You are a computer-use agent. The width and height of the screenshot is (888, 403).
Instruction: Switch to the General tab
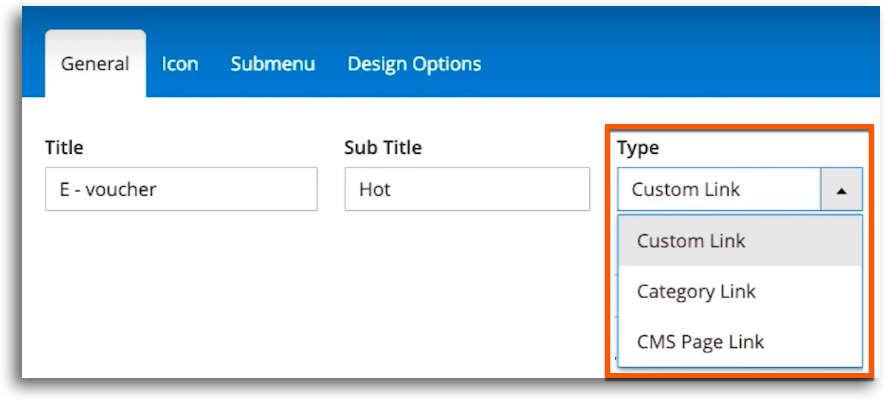click(x=95, y=63)
